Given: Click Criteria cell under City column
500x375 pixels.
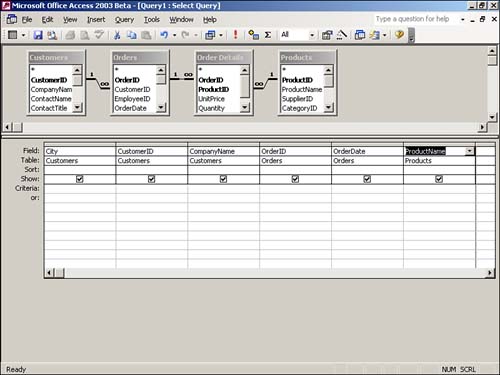Looking at the screenshot, I should 80,189.
